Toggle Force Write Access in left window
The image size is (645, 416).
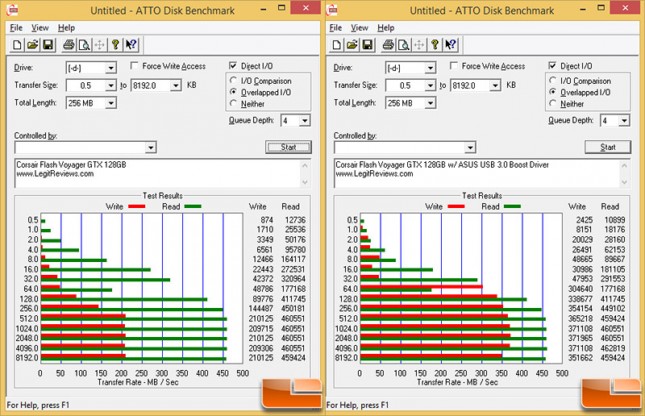click(134, 65)
